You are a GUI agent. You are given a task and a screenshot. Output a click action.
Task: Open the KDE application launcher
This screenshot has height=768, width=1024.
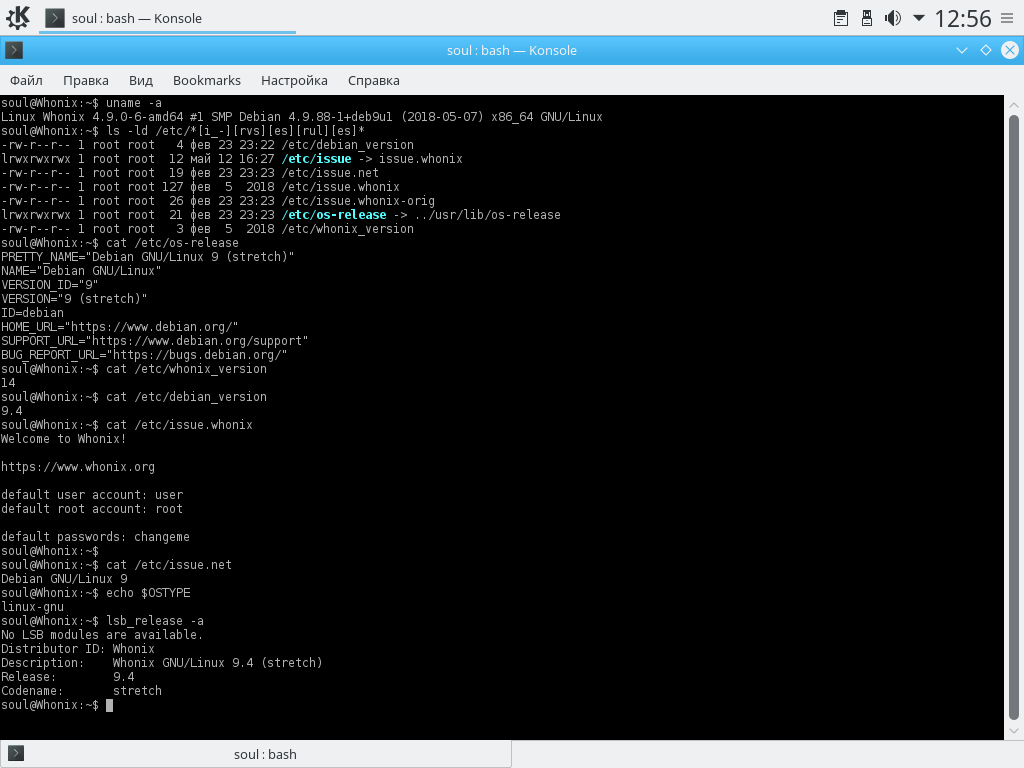pyautogui.click(x=18, y=18)
